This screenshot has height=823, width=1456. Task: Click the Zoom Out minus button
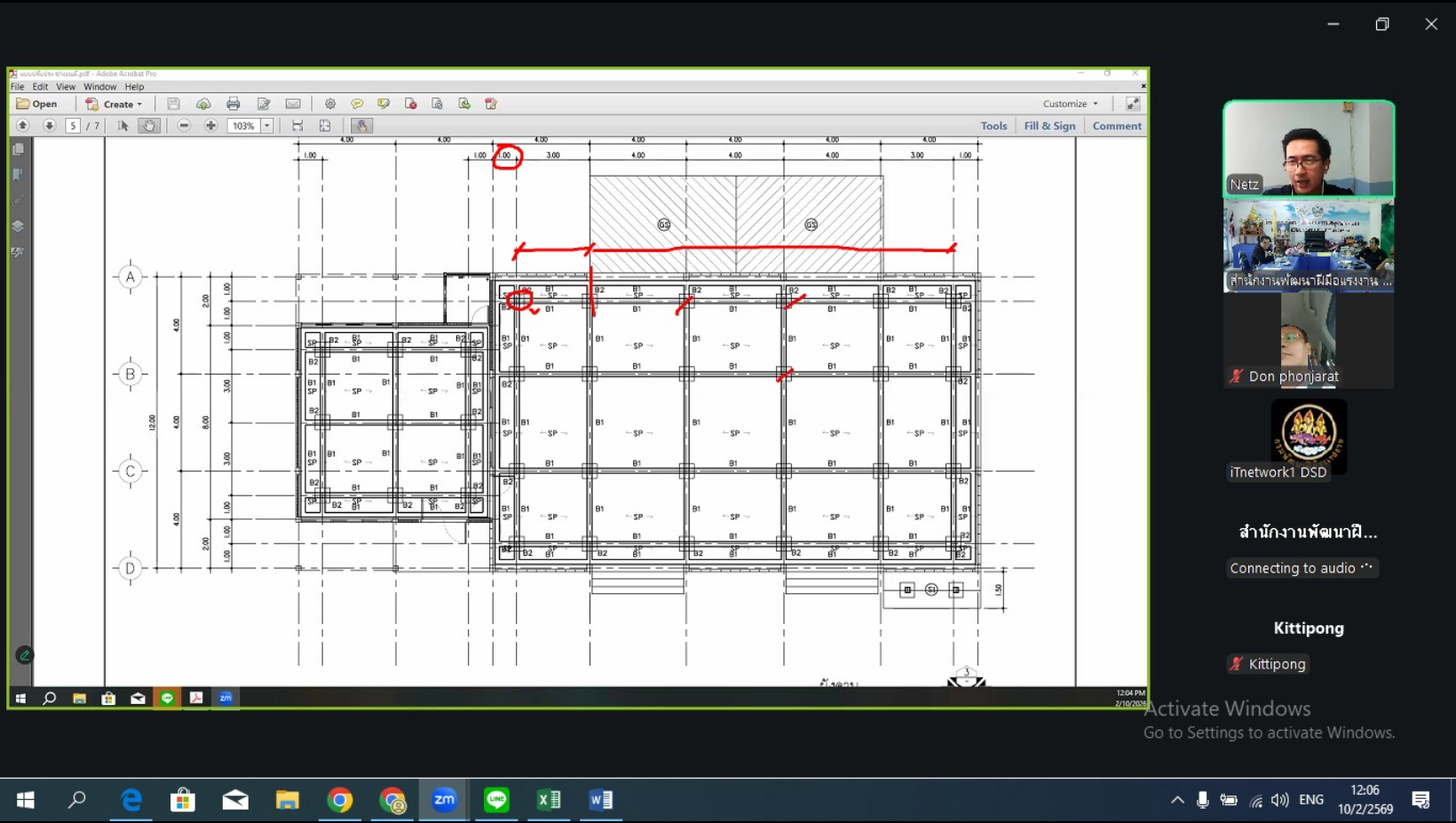pos(184,126)
